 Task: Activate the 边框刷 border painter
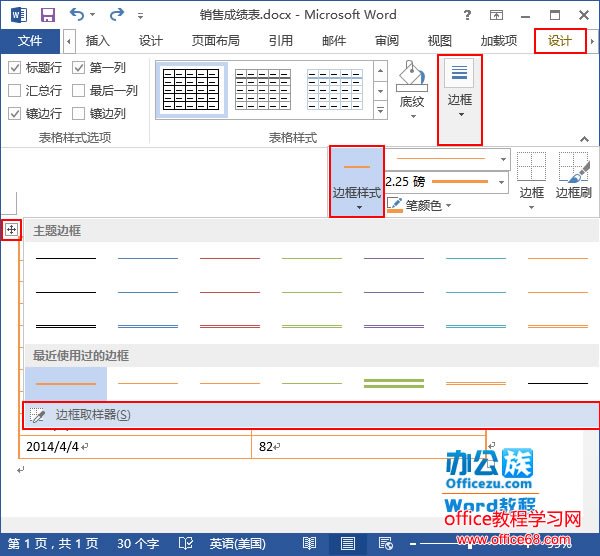tap(573, 177)
